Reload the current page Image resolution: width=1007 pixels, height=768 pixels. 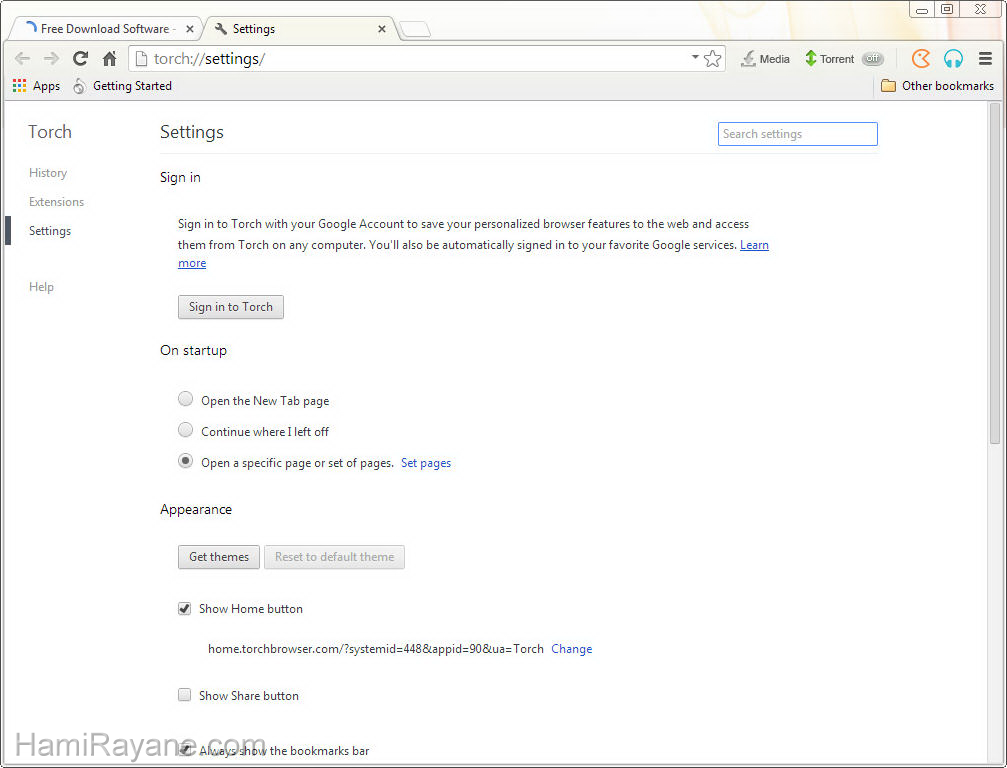pyautogui.click(x=80, y=58)
